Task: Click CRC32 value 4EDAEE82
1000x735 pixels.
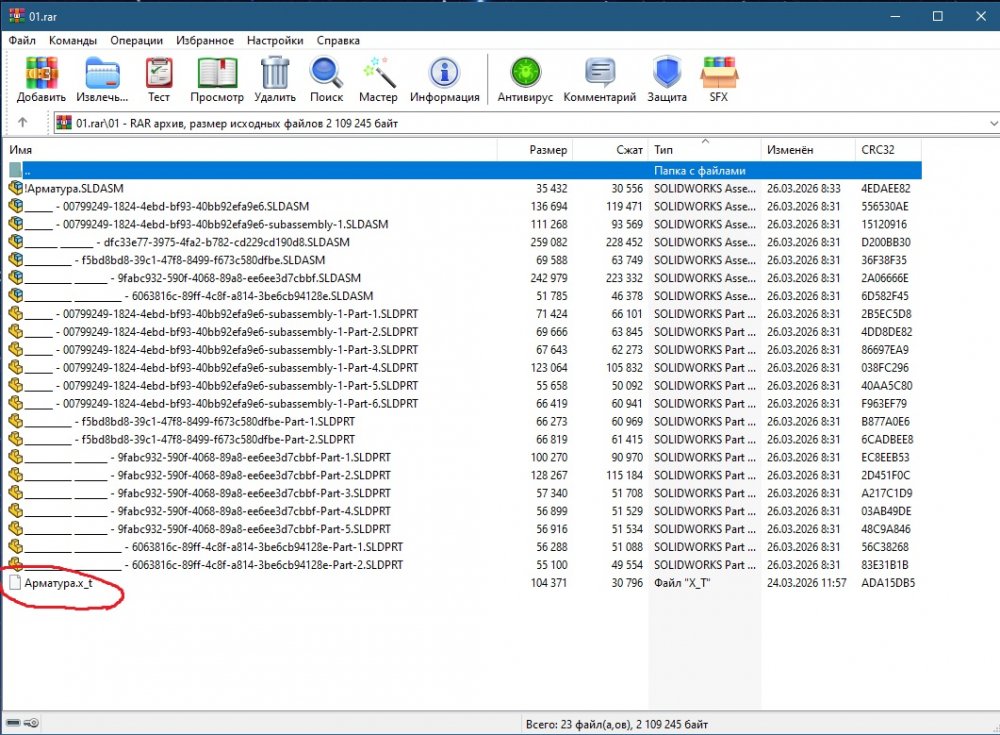Action: (886, 188)
